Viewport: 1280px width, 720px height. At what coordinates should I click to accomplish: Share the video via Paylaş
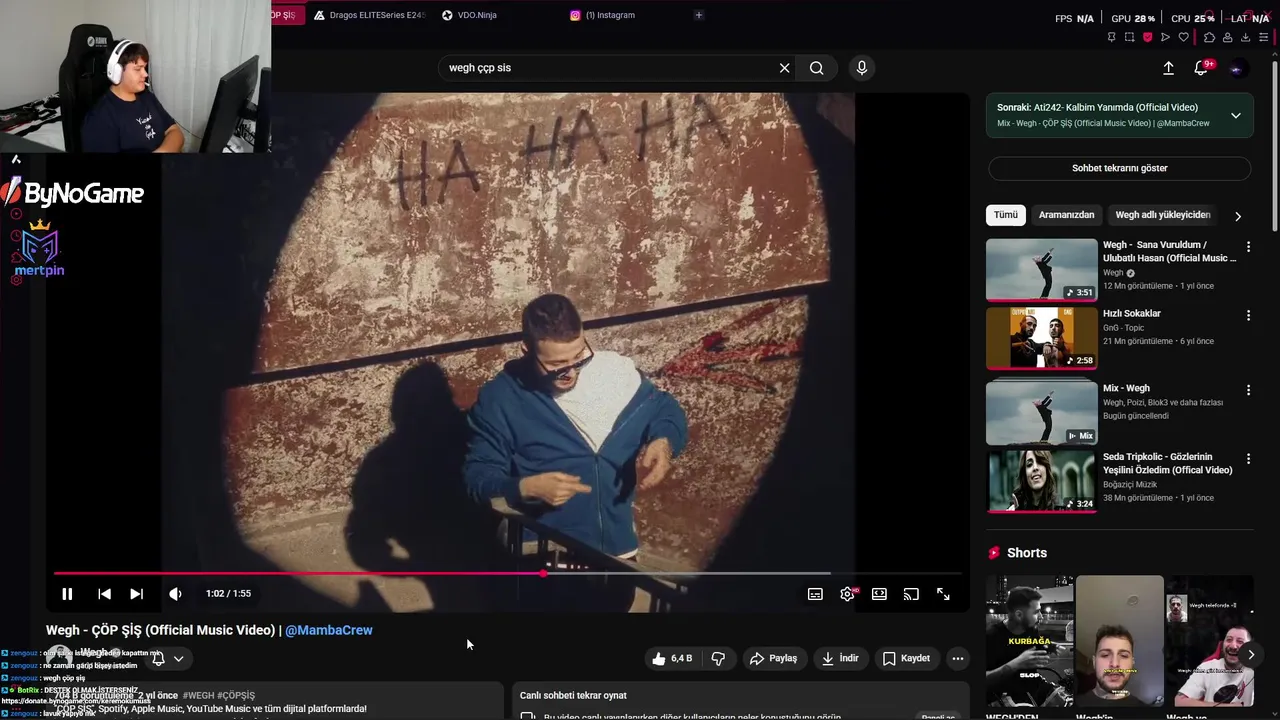click(x=773, y=658)
